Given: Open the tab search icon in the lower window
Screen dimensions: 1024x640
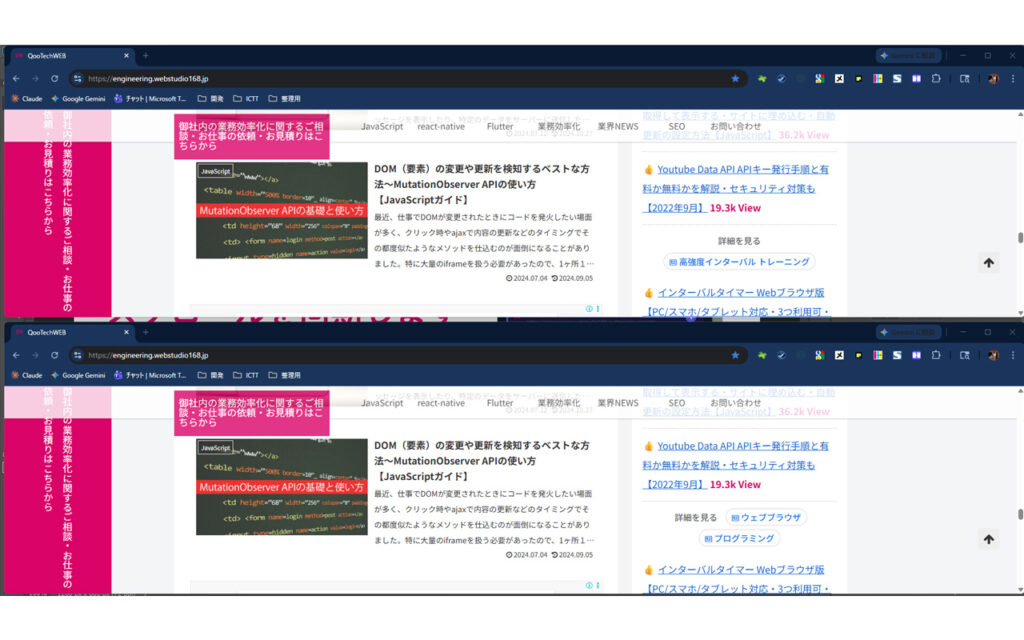Looking at the screenshot, I should coord(965,355).
